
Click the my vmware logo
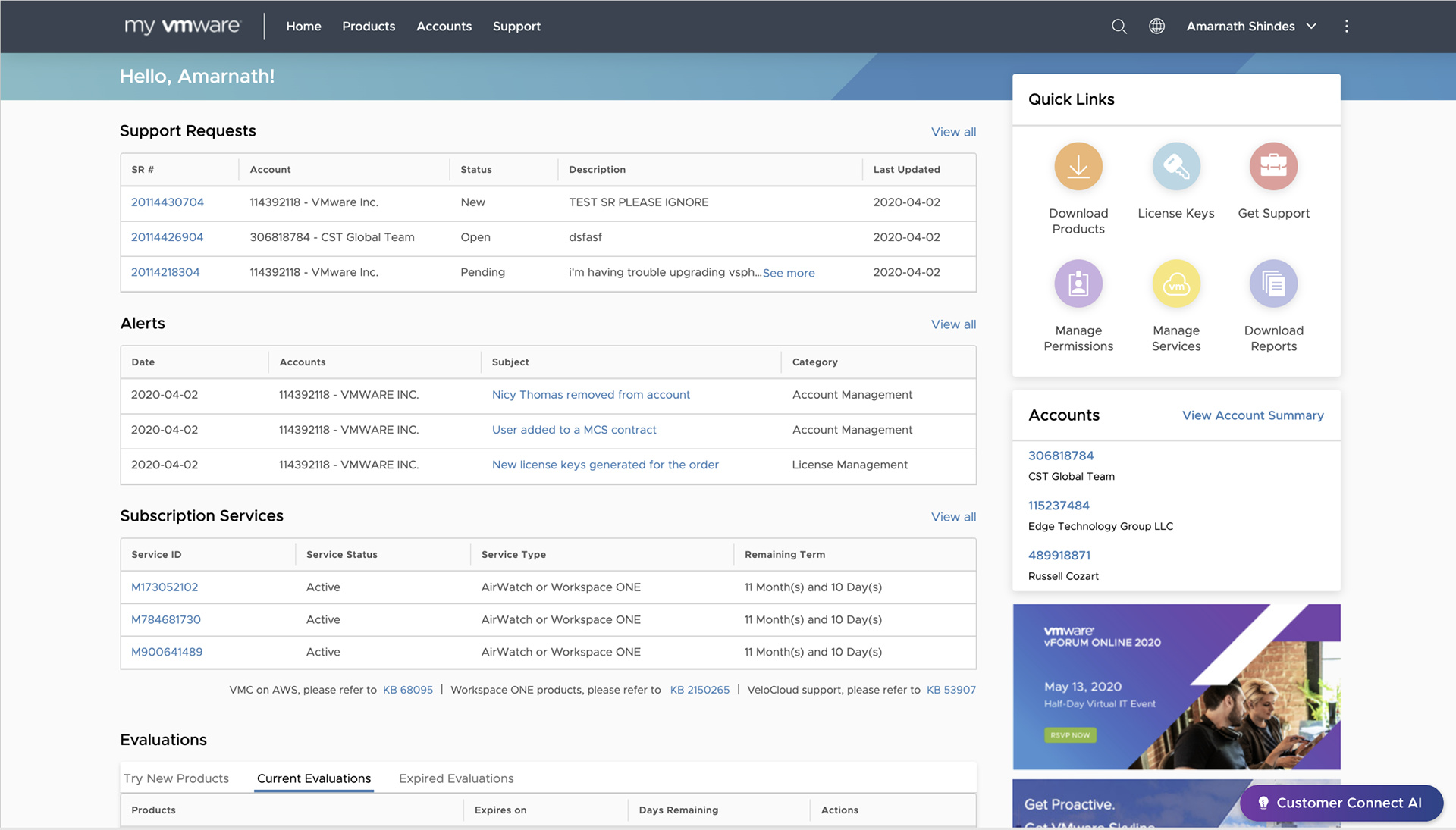coord(182,26)
